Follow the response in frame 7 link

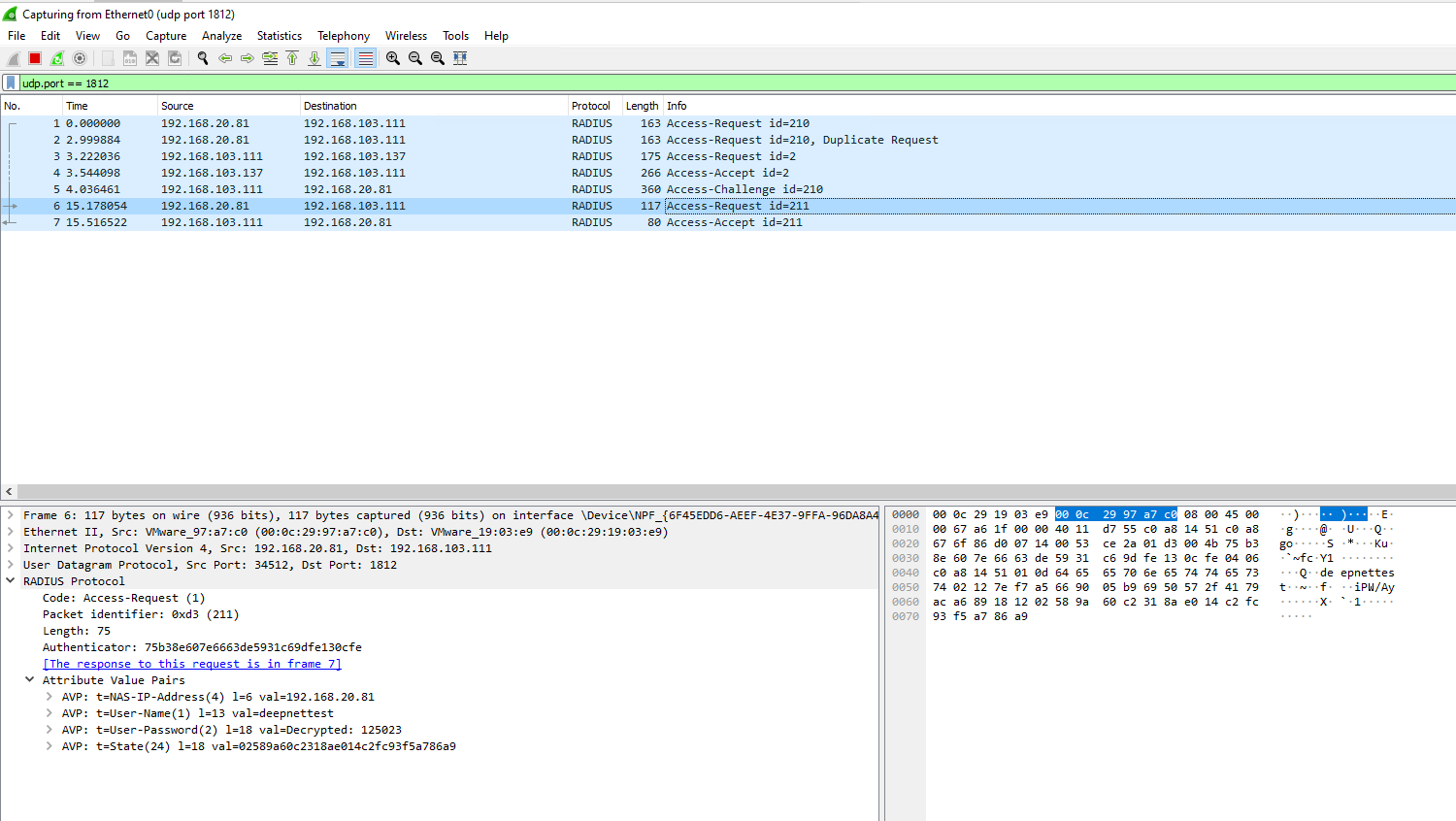[x=192, y=664]
